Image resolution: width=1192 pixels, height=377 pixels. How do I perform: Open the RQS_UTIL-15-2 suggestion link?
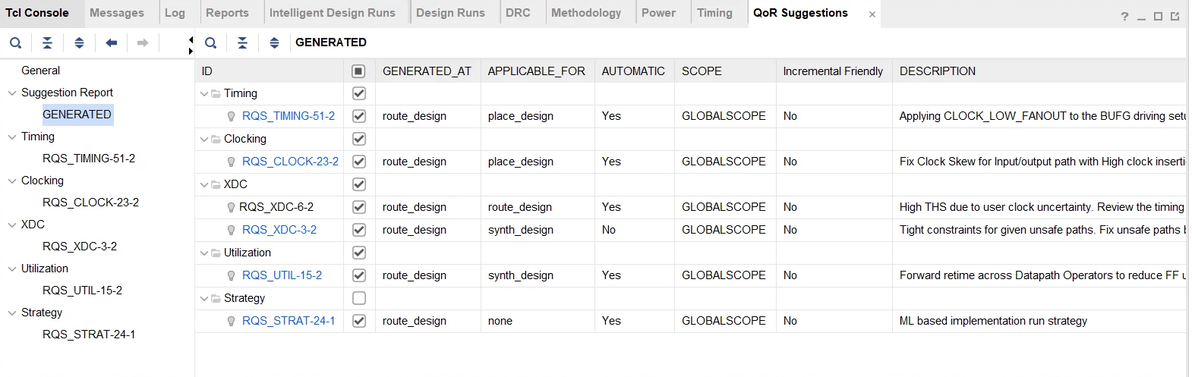coord(282,275)
